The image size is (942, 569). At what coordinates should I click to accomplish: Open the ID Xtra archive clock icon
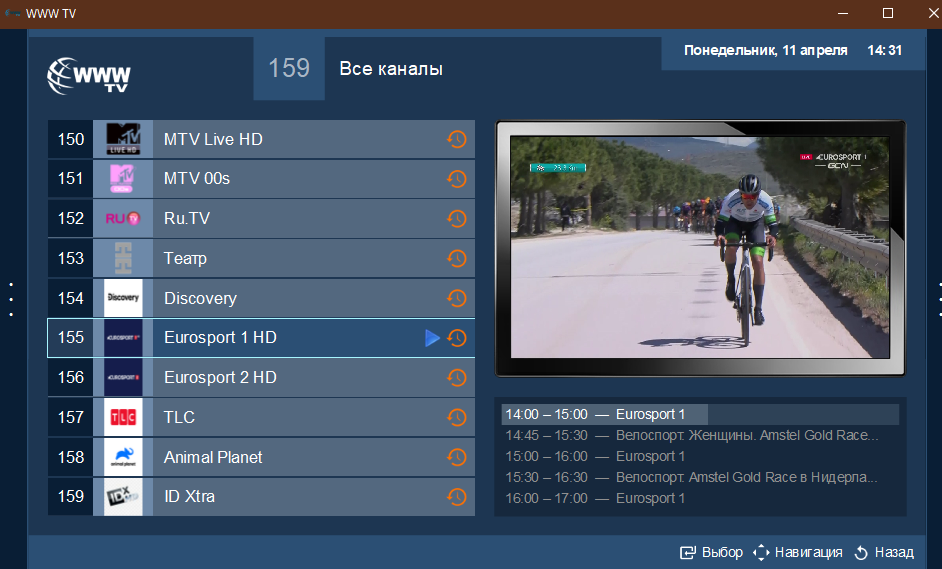click(457, 497)
